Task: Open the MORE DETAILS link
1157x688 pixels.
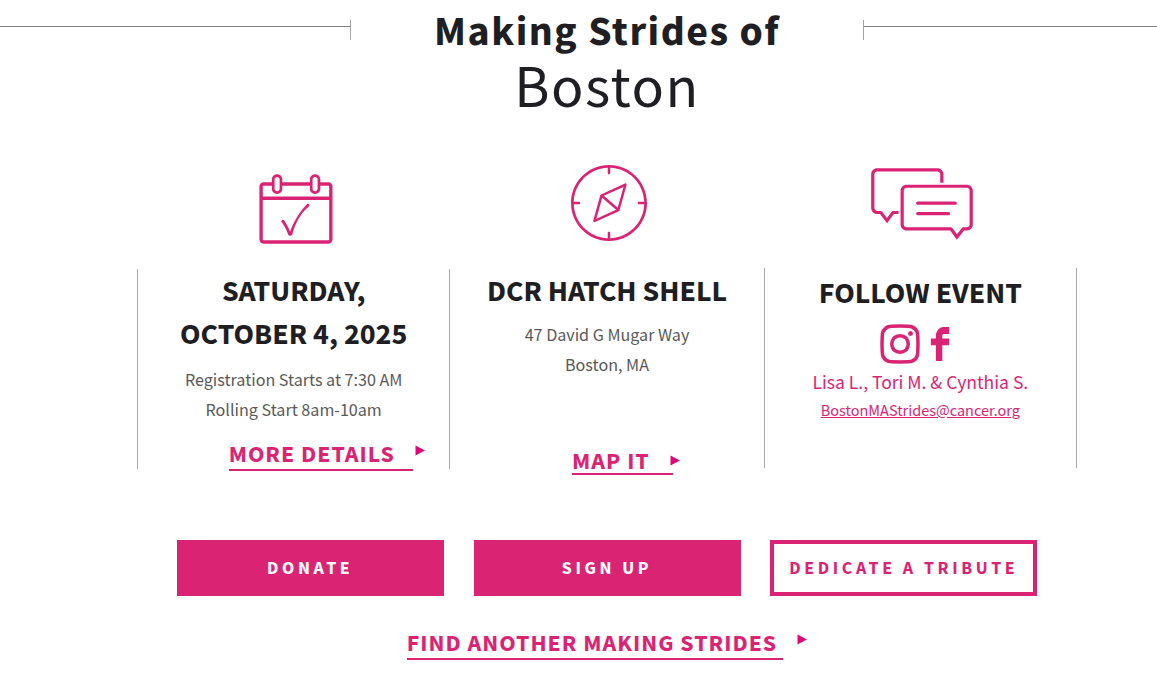Action: tap(312, 455)
